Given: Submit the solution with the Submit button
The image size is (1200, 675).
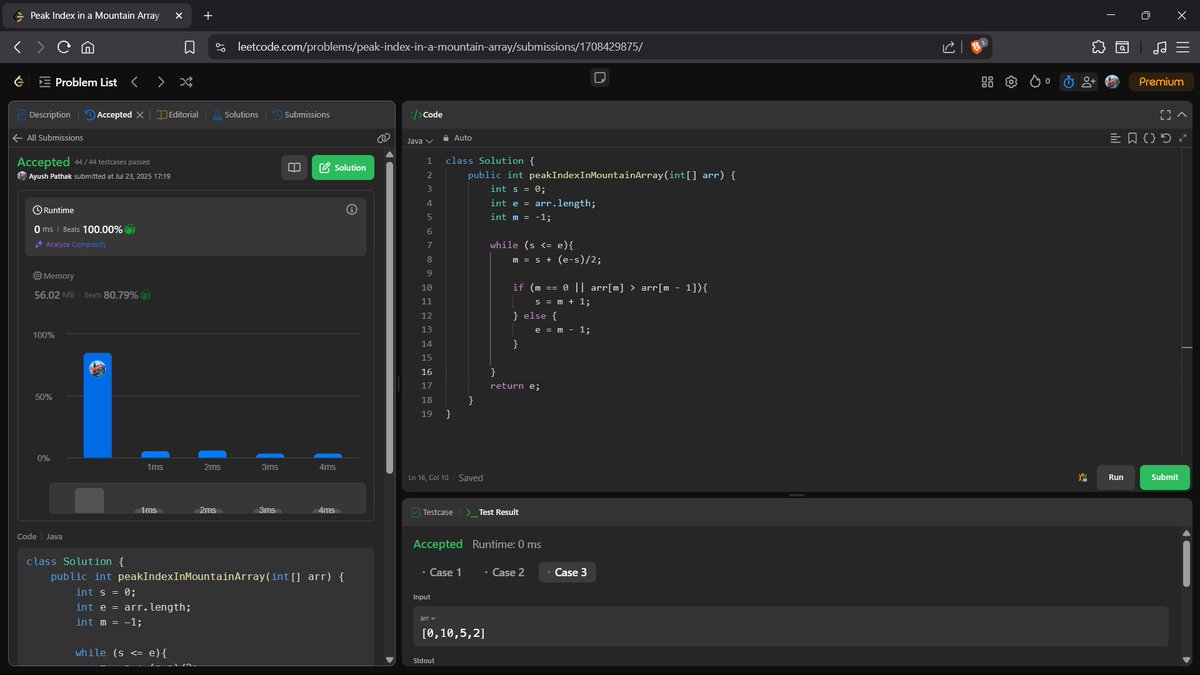Looking at the screenshot, I should pyautogui.click(x=1163, y=477).
